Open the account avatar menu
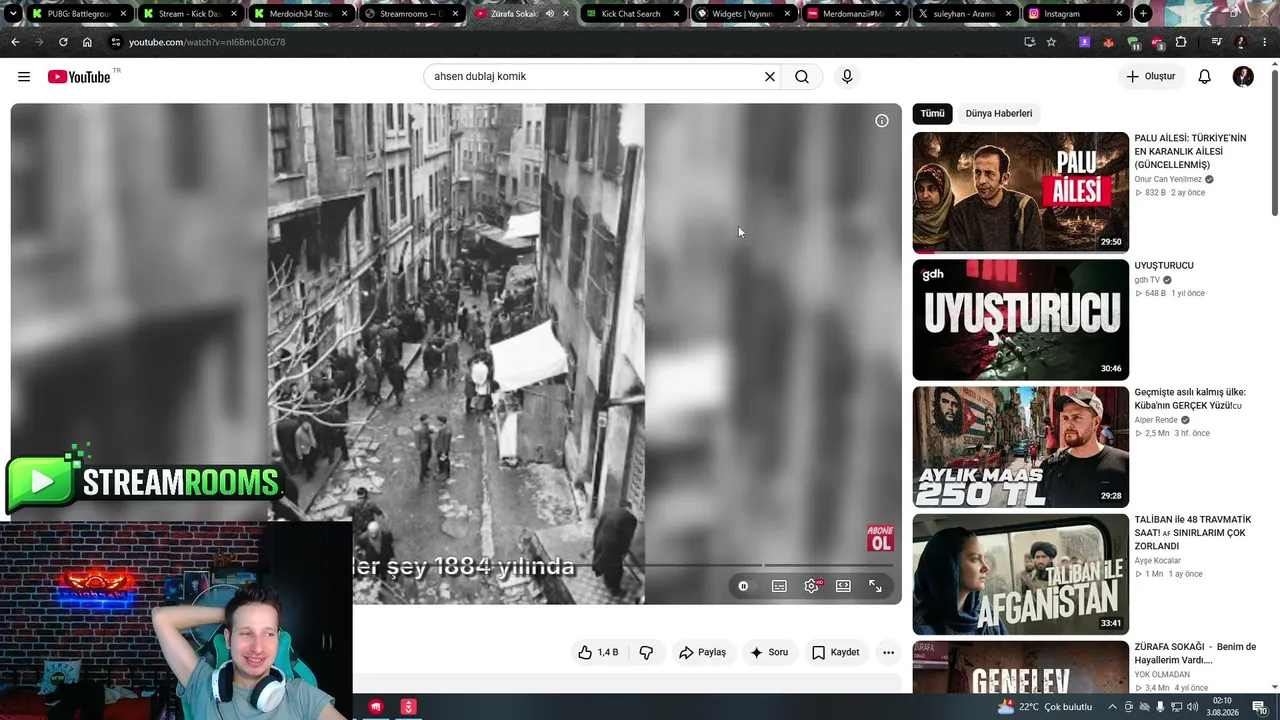This screenshot has height=720, width=1280. (1243, 77)
